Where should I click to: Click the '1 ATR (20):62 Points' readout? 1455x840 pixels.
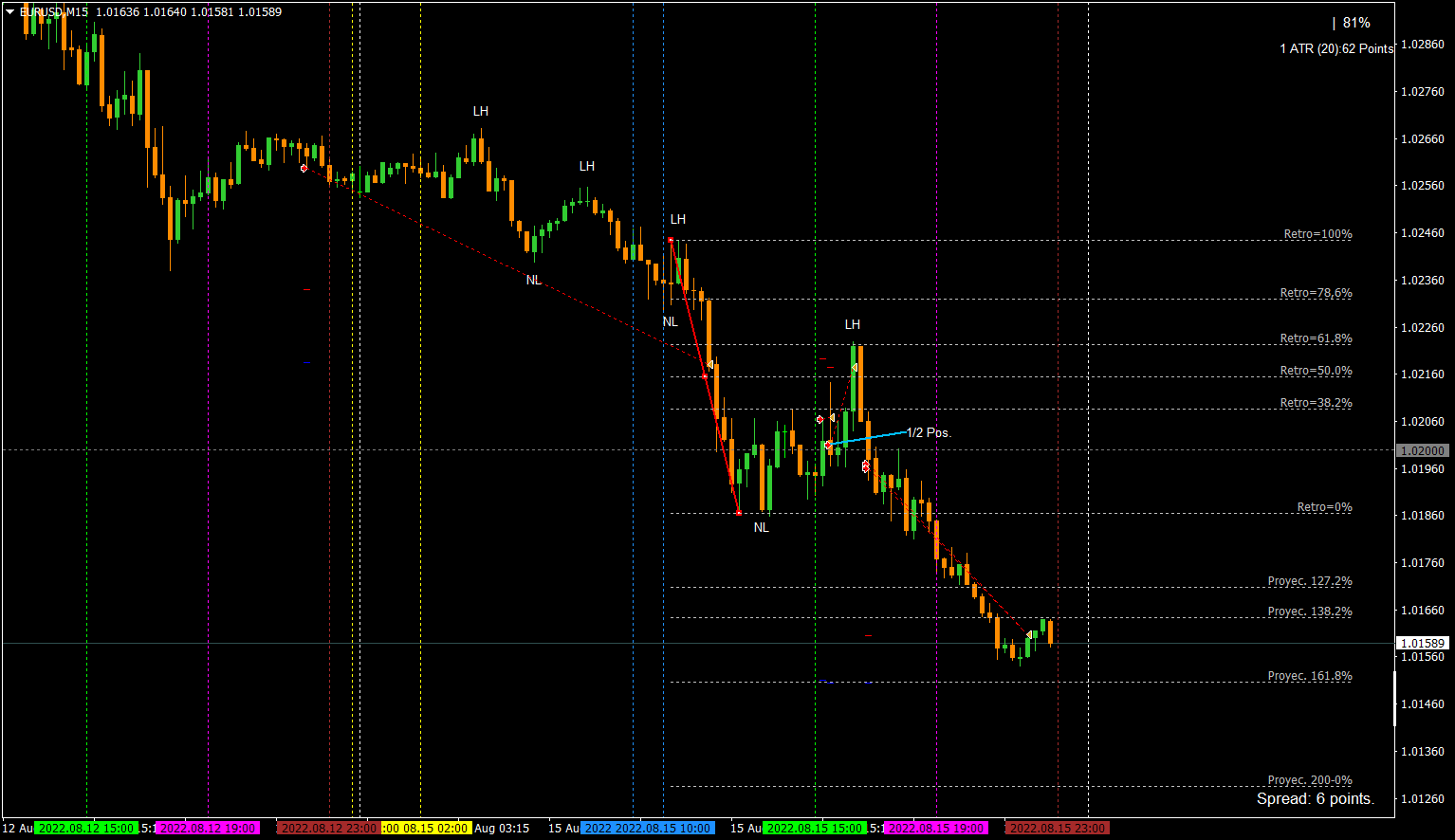[x=1336, y=48]
